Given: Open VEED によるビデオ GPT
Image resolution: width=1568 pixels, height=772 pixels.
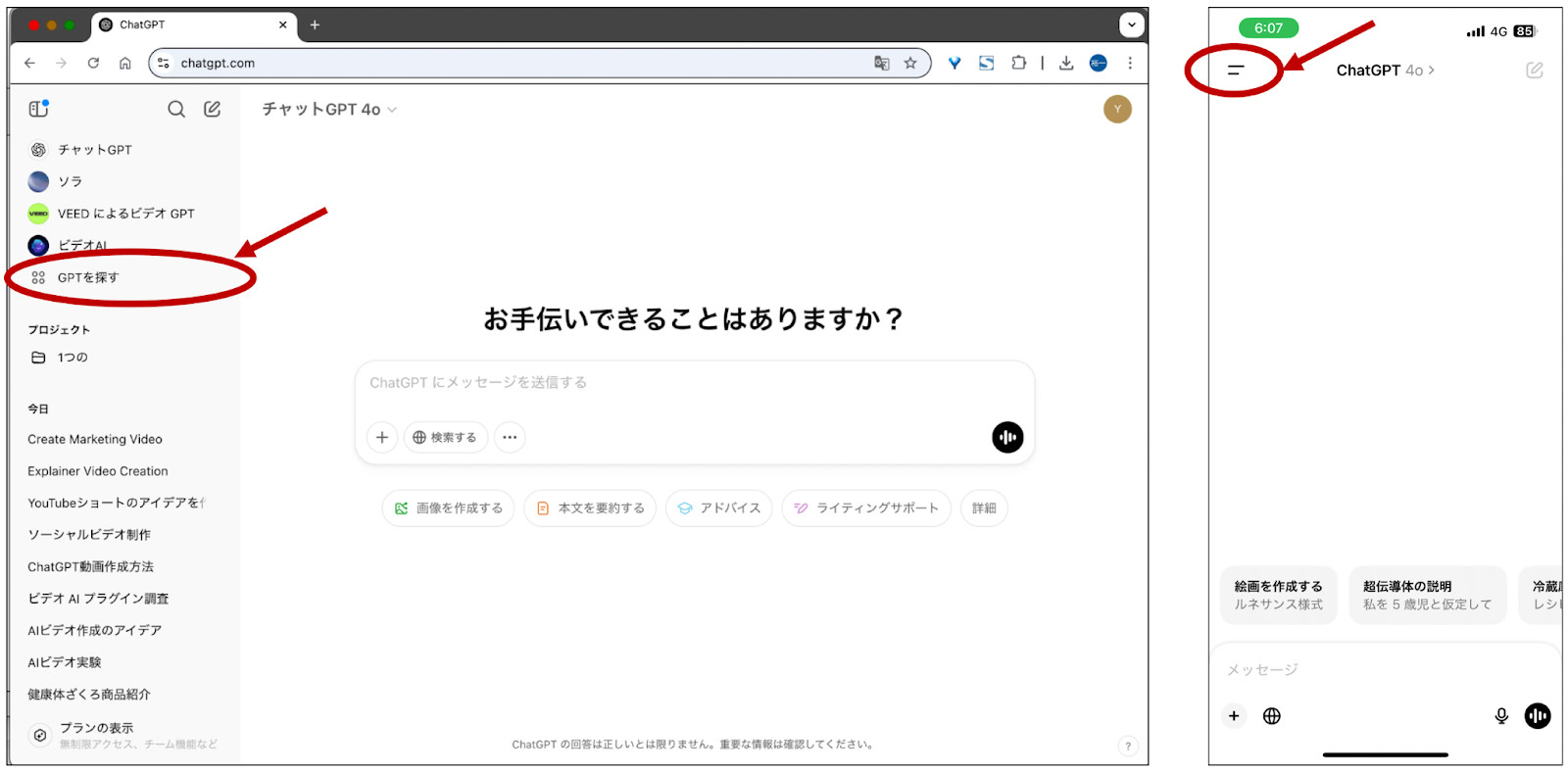Looking at the screenshot, I should pos(124,214).
